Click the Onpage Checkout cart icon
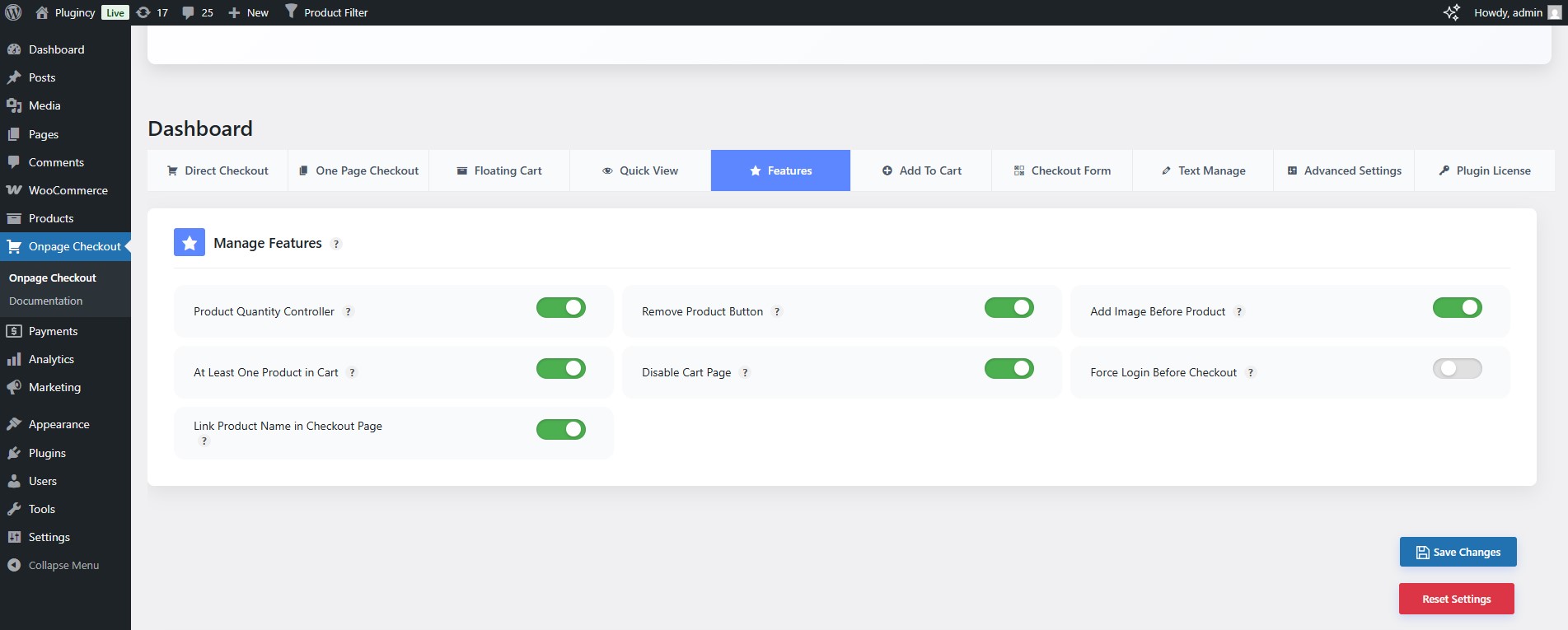The width and height of the screenshot is (1568, 630). pyautogui.click(x=14, y=246)
